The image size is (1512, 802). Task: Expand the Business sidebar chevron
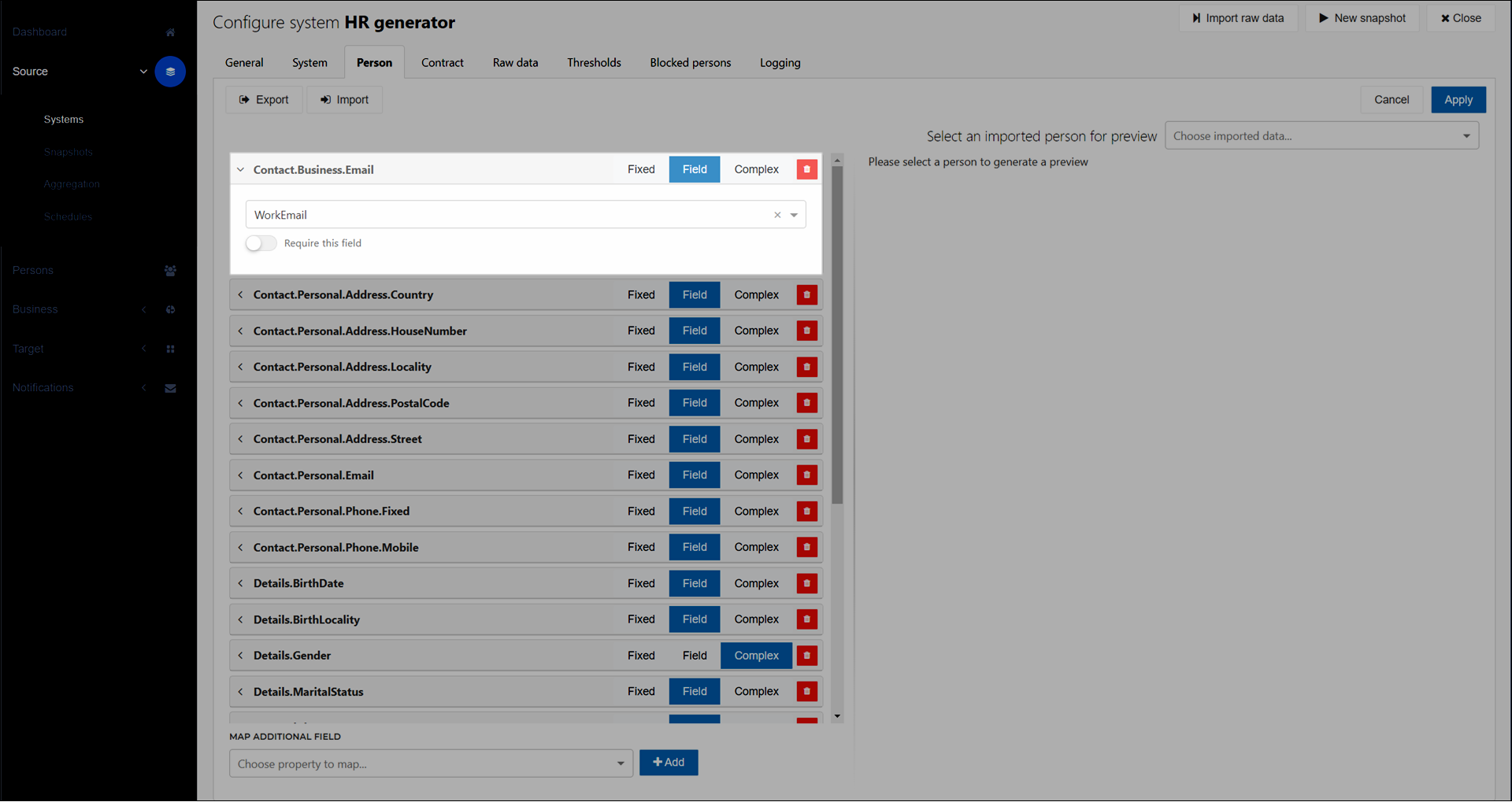click(x=143, y=310)
